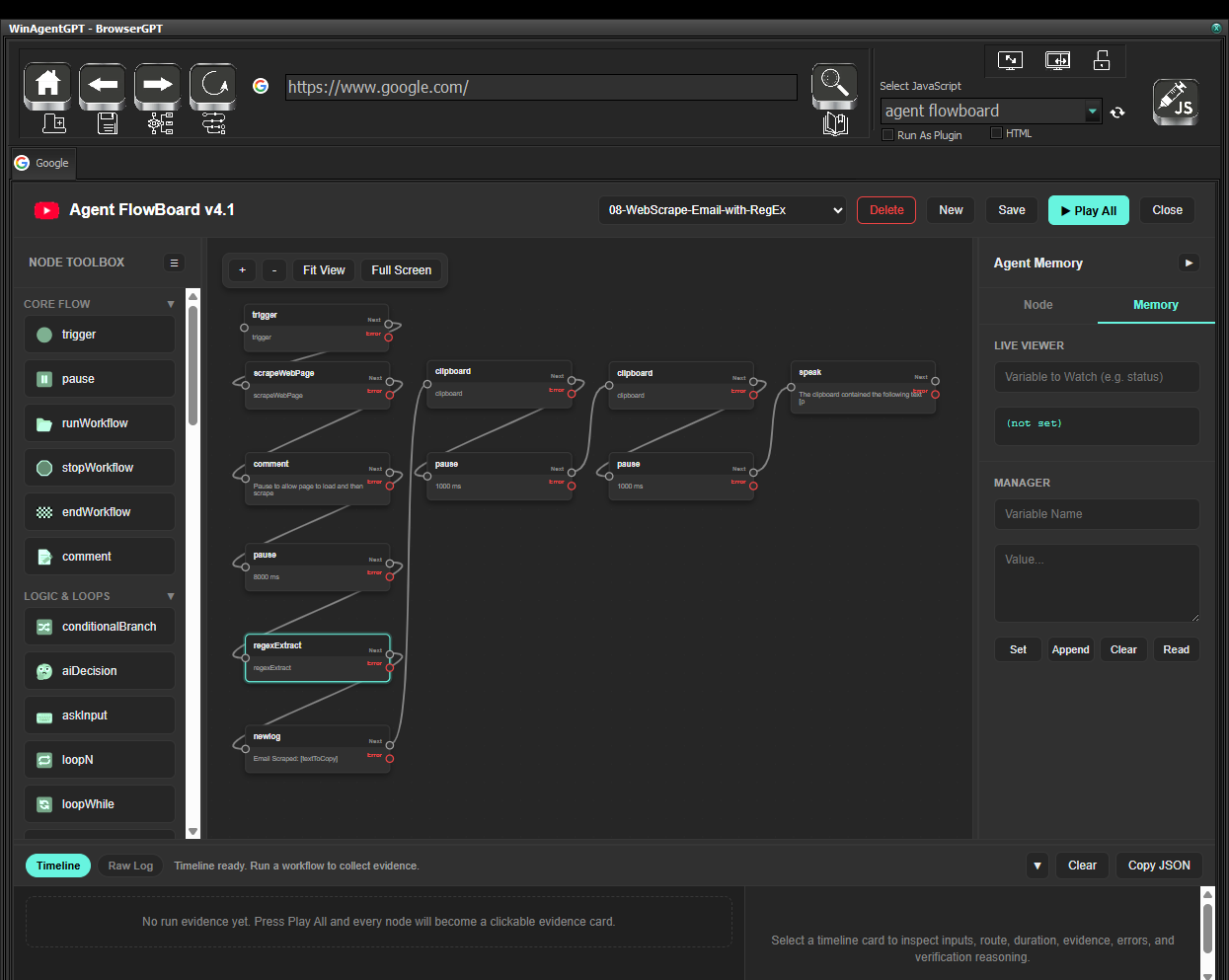Add a loopN node from toolbox
This screenshot has width=1229, height=980.
tap(100, 760)
